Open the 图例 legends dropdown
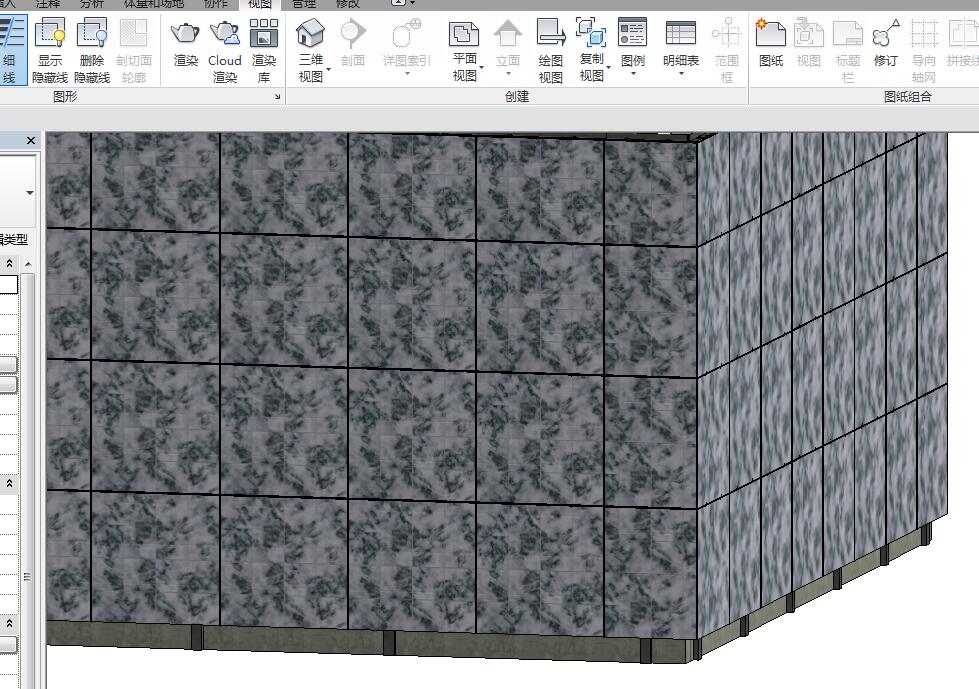Screen dimensions: 979x689 click(x=632, y=74)
